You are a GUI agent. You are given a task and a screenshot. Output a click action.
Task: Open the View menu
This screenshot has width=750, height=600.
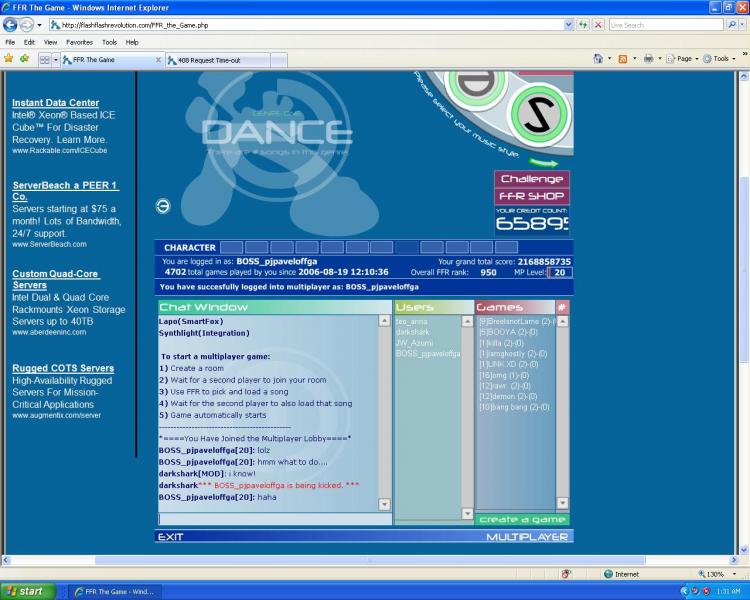click(x=50, y=42)
